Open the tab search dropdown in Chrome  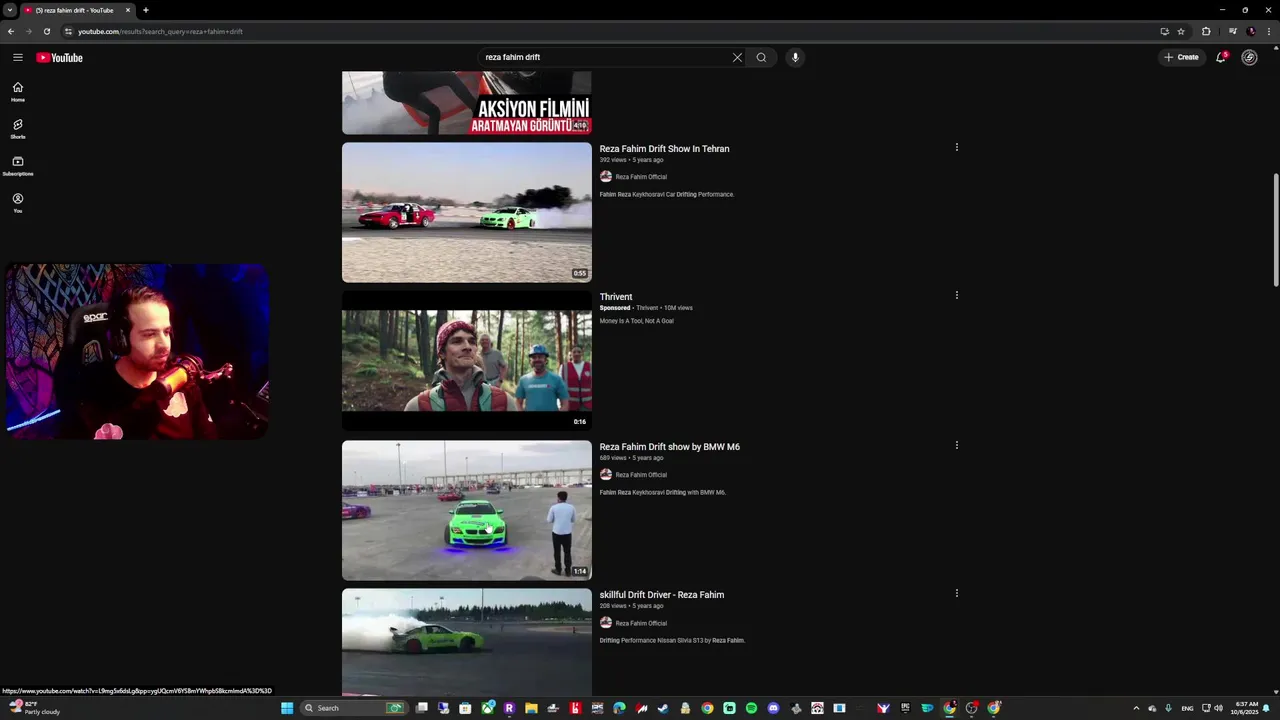pos(9,10)
